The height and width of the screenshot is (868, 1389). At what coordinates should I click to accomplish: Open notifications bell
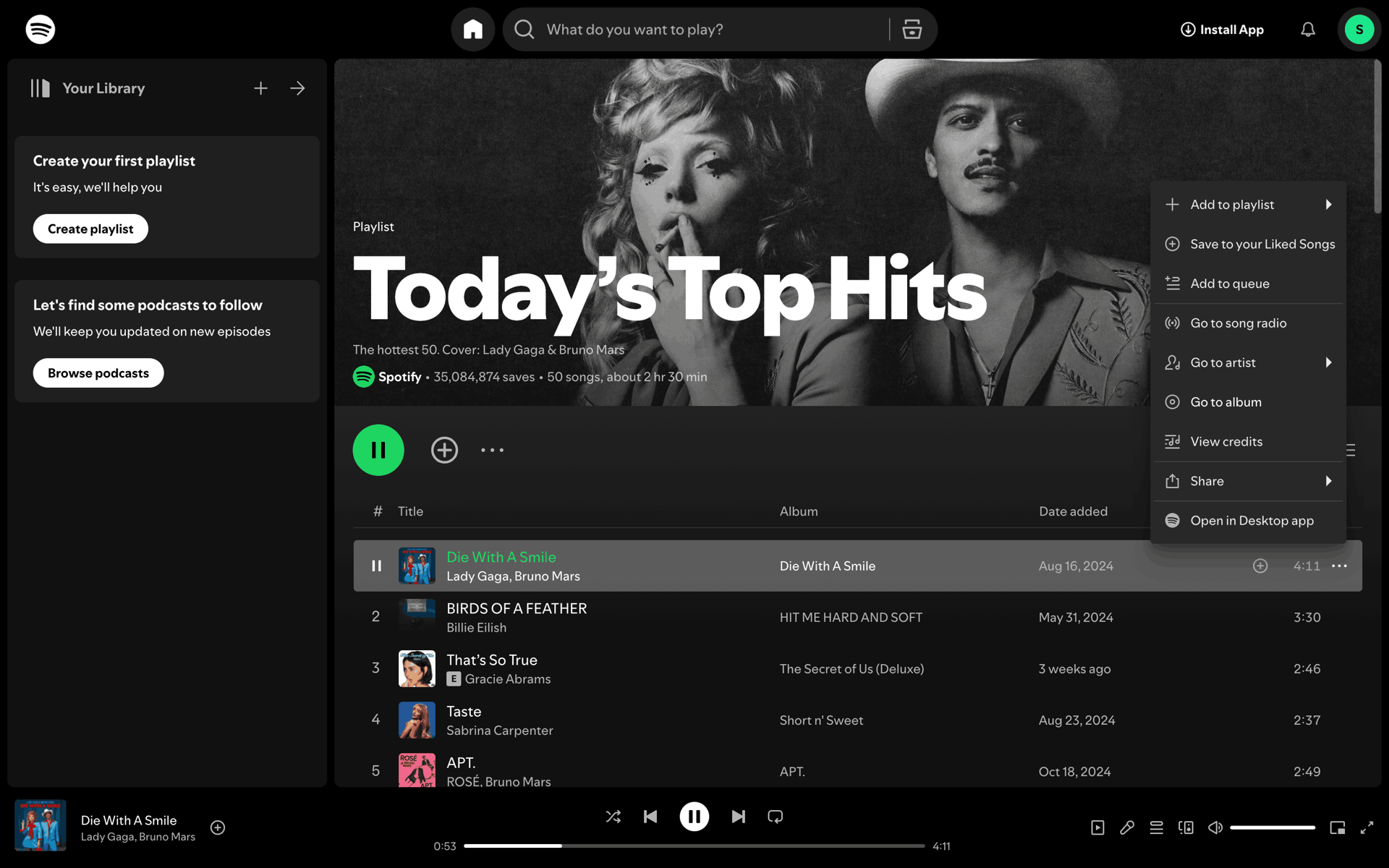click(x=1308, y=30)
